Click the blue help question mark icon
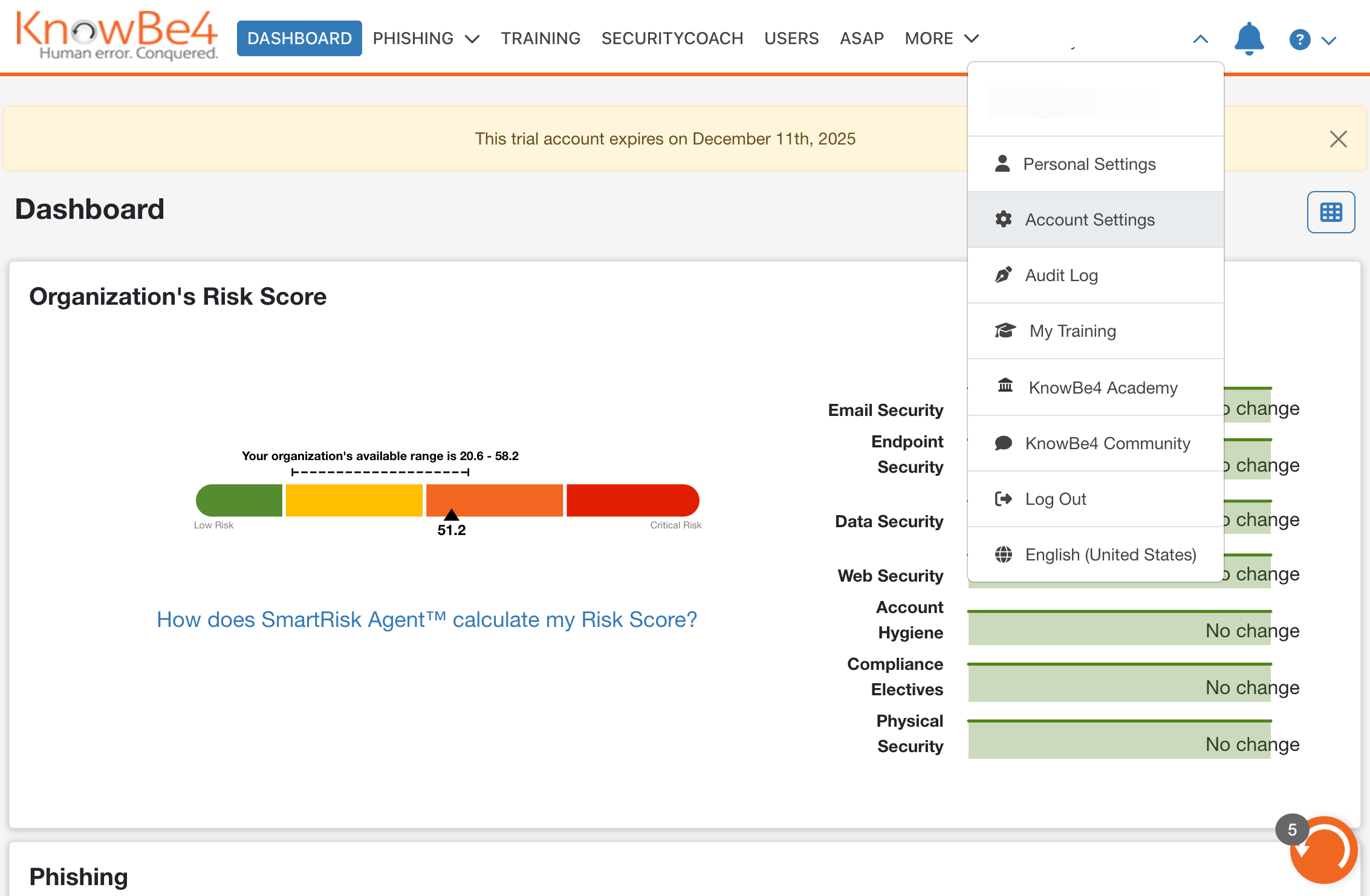This screenshot has height=896, width=1370. coord(1299,40)
